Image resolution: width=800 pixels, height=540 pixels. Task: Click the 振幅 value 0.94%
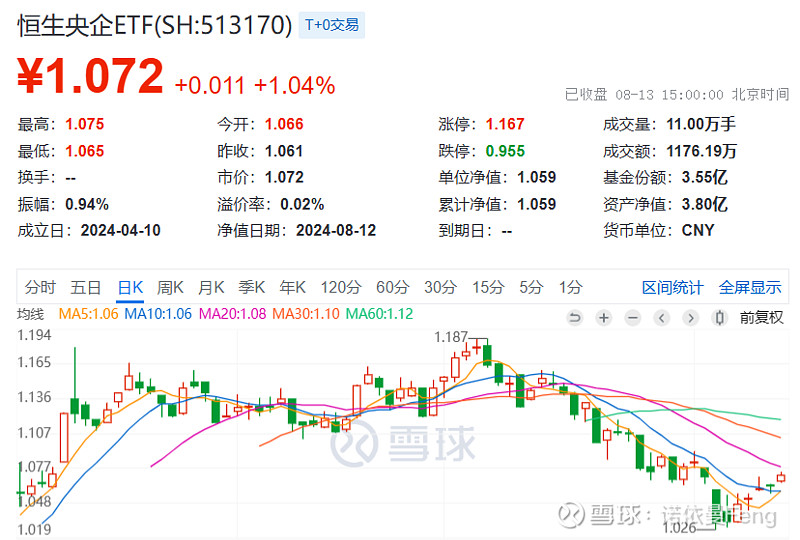87,204
